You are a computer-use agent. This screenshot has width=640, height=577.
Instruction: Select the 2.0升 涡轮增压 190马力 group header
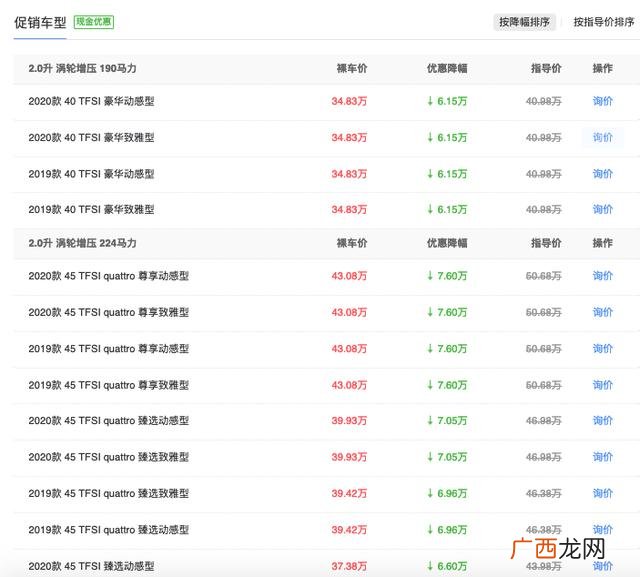point(82,68)
